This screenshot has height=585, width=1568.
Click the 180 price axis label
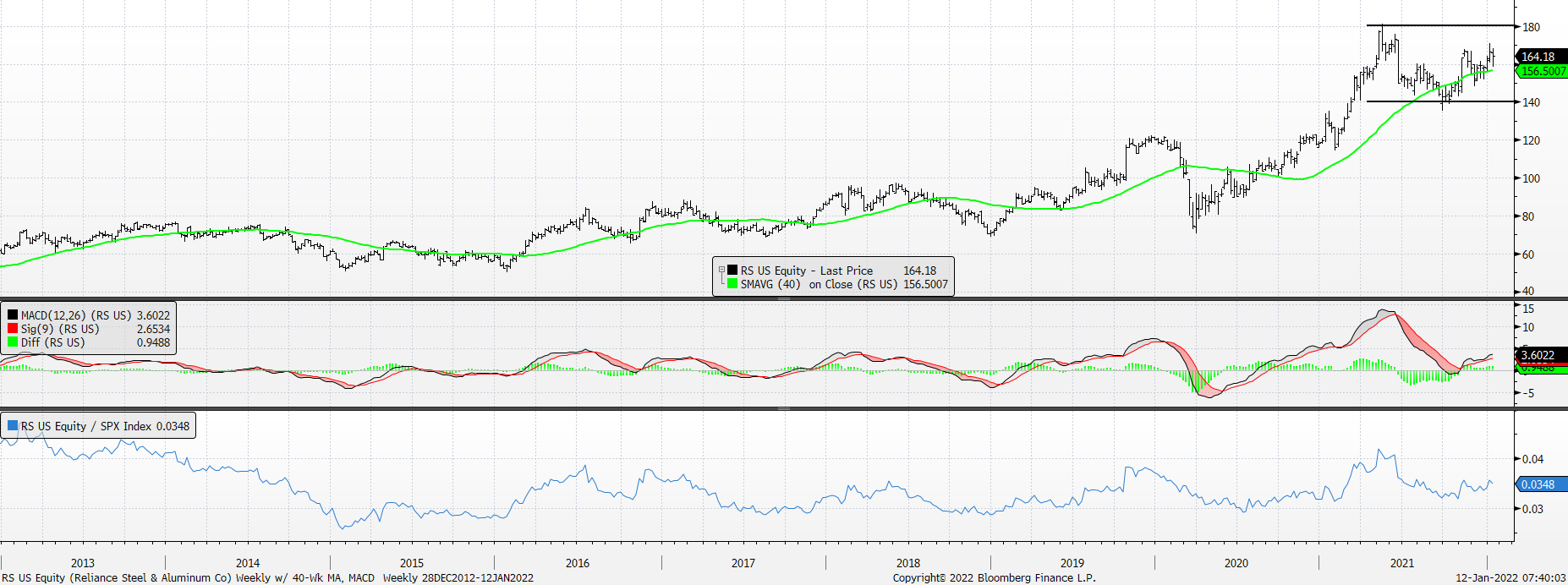click(1531, 27)
